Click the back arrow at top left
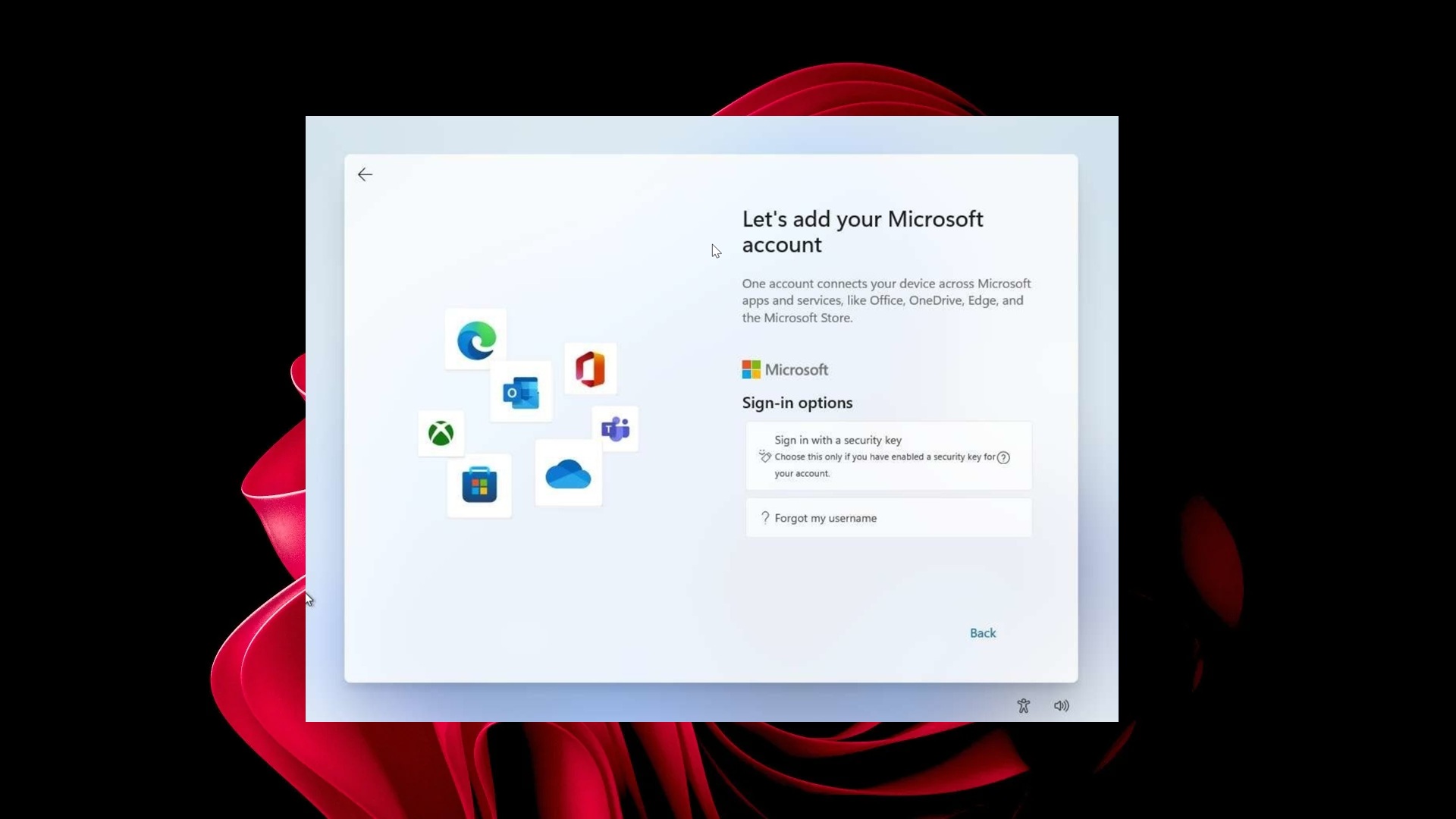This screenshot has width=1456, height=819. coord(365,174)
